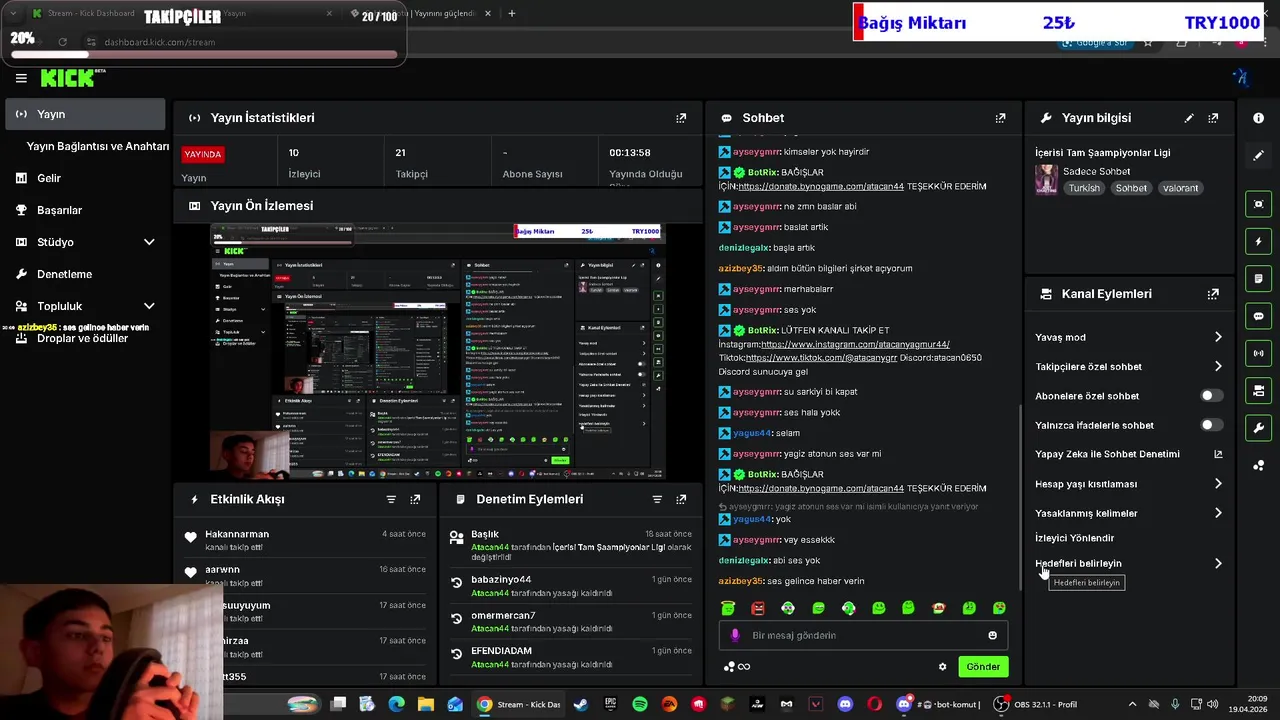This screenshot has height=720, width=1280.
Task: Pop out the Denetim Eylemleri panel
Action: 681,499
